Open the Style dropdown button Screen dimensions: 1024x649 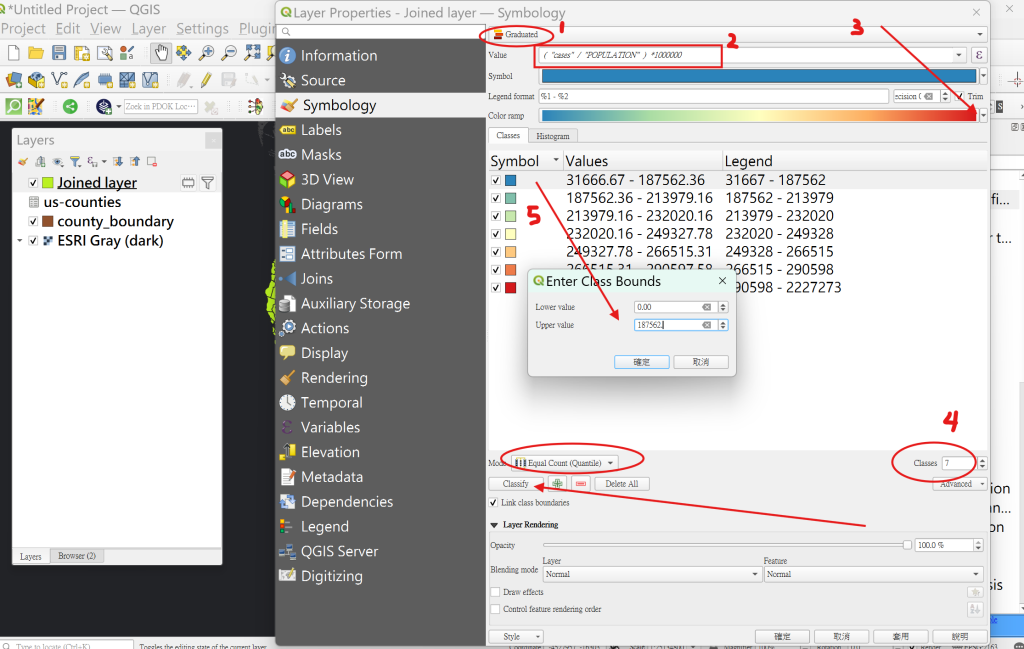pyautogui.click(x=516, y=637)
